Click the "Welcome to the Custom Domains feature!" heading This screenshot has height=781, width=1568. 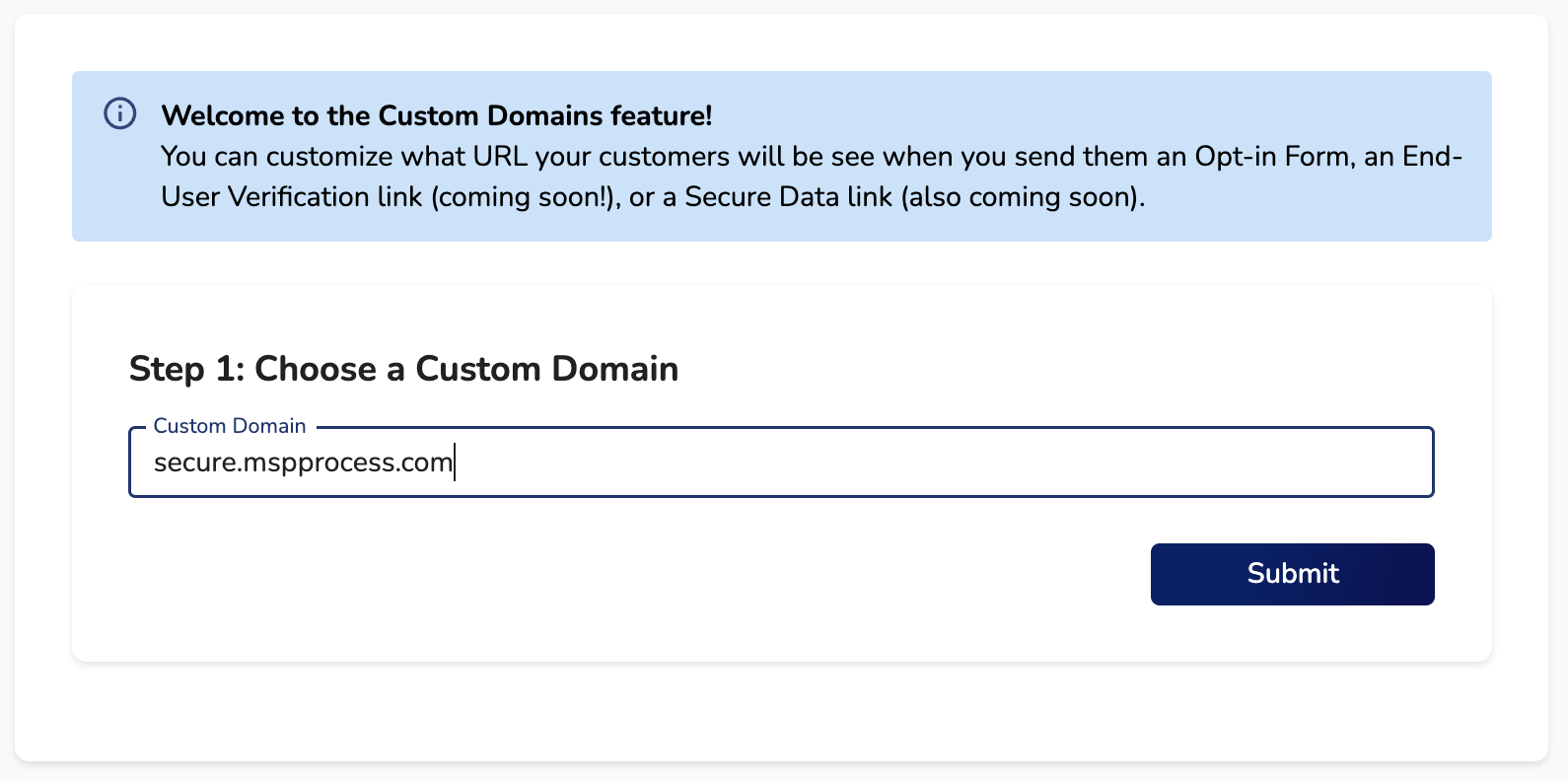click(x=437, y=115)
